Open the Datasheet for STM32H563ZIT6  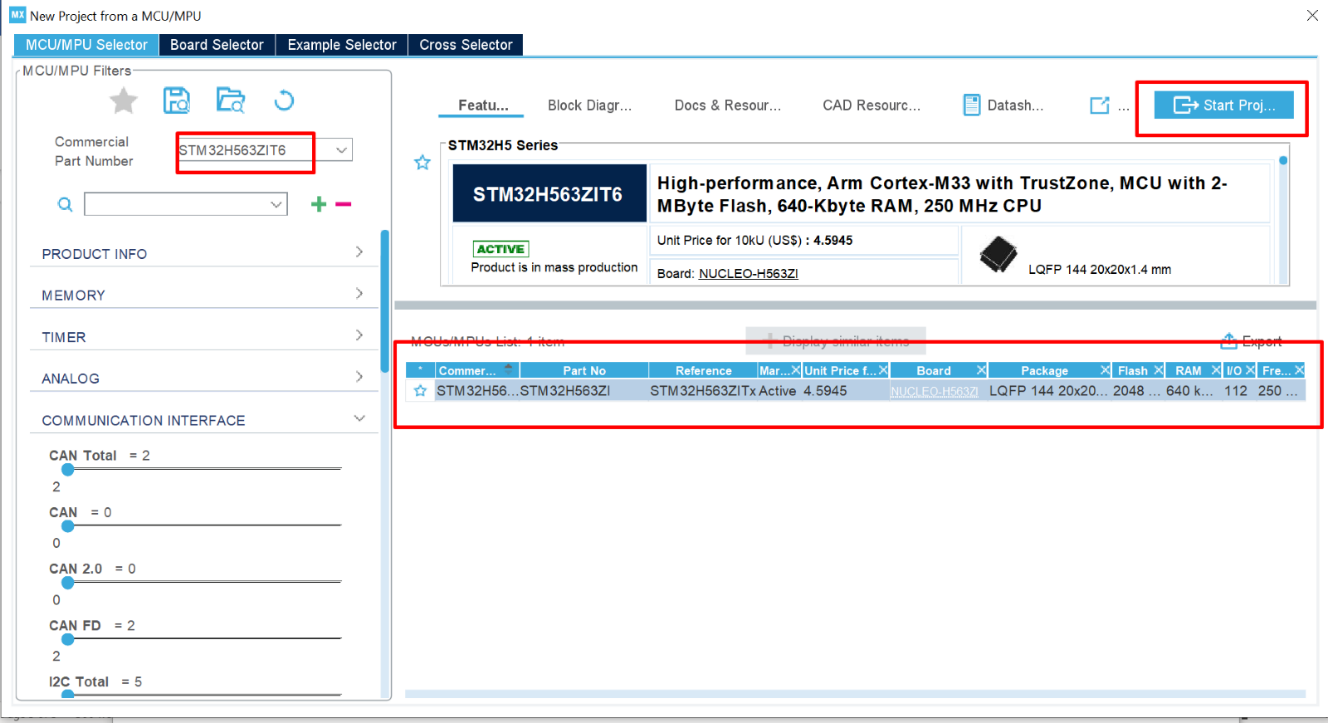coord(1003,103)
